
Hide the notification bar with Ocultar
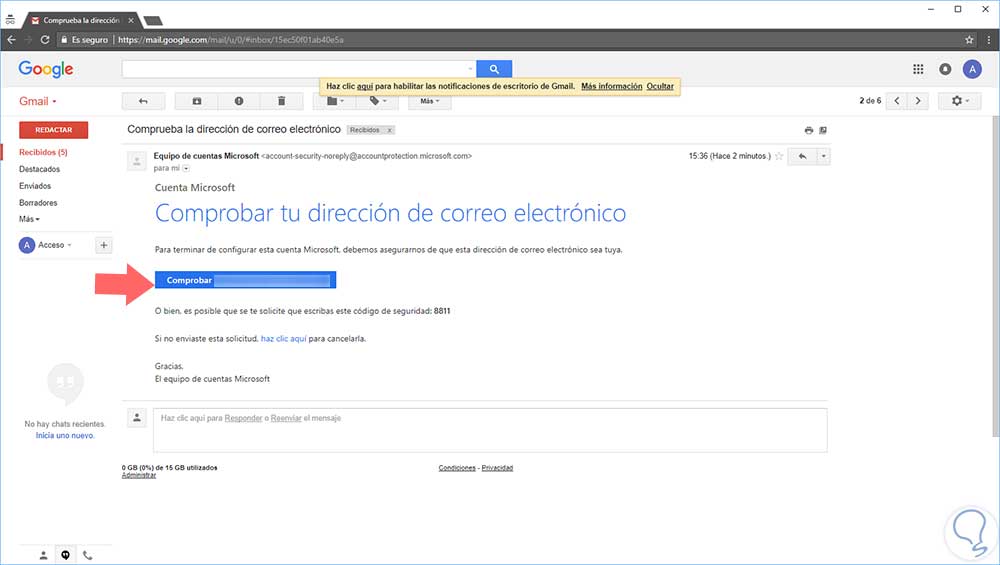tap(660, 86)
